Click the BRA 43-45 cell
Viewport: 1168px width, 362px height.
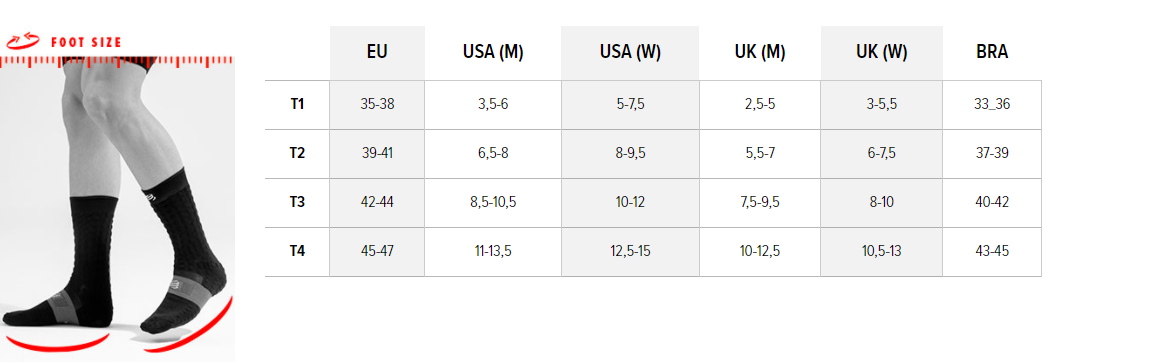tap(991, 252)
